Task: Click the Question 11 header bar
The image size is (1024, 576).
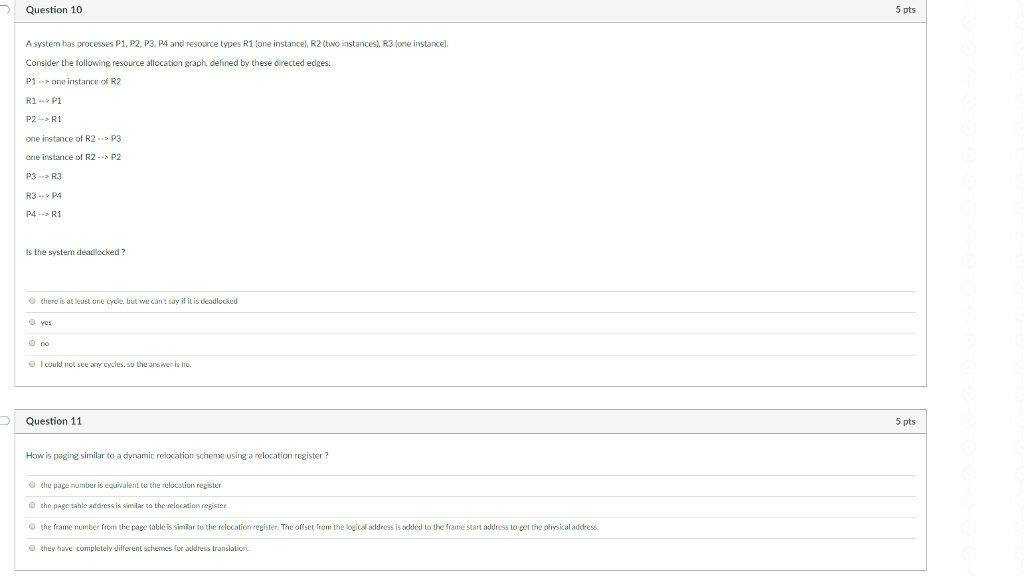Action: pyautogui.click(x=470, y=421)
